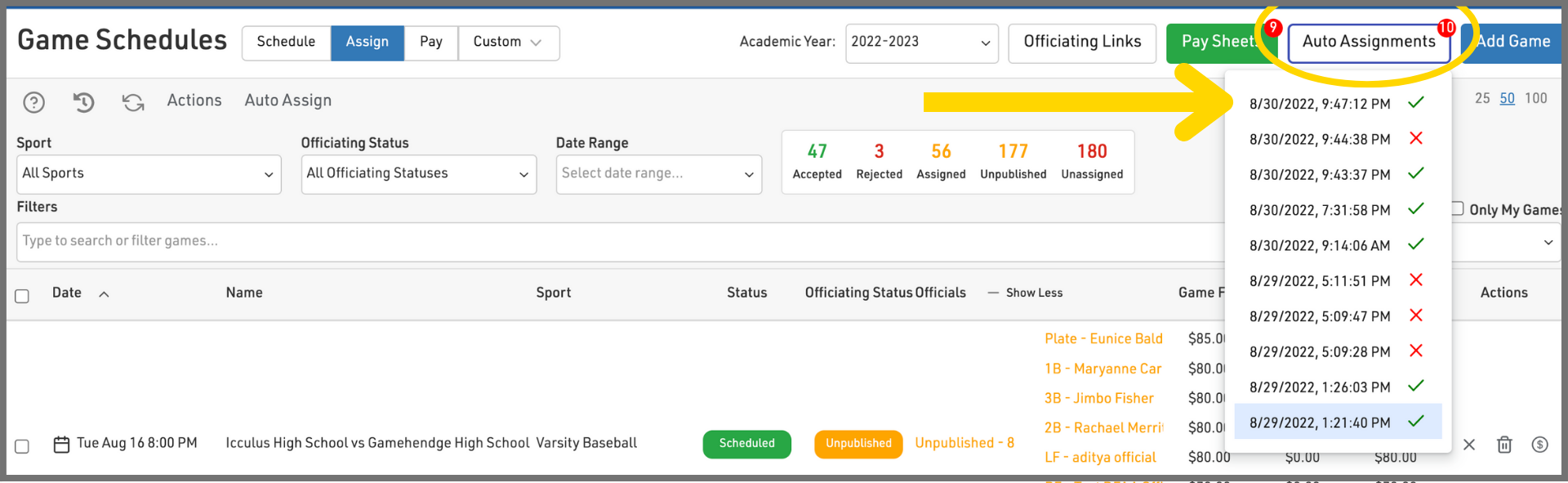This screenshot has width=1568, height=483.
Task: Click the Officiating Links button
Action: [1082, 42]
